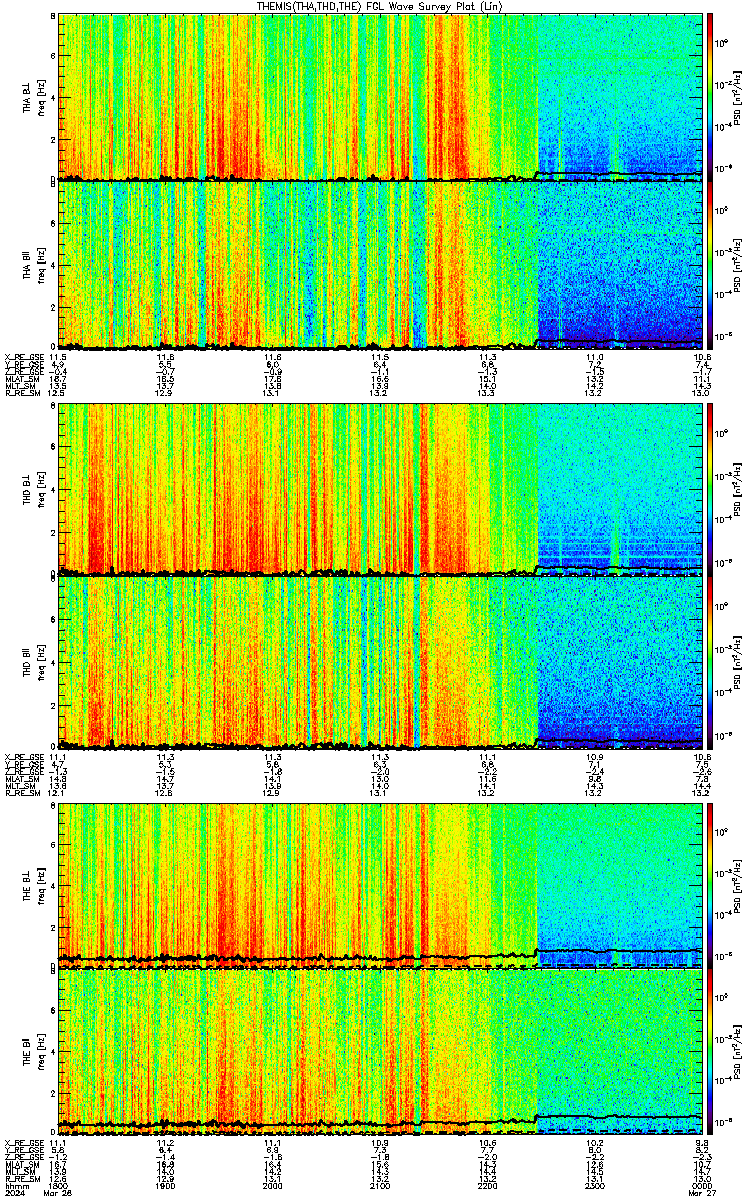
Task: Click the 2100 time tick label
Action: click(380, 1185)
